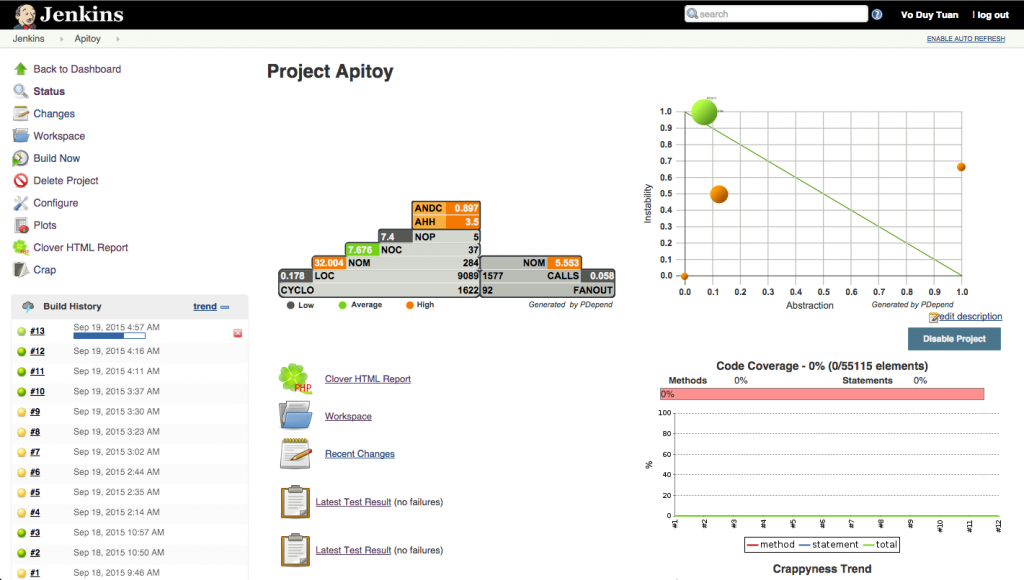
Task: Open Configure via its tools icon
Action: click(20, 203)
